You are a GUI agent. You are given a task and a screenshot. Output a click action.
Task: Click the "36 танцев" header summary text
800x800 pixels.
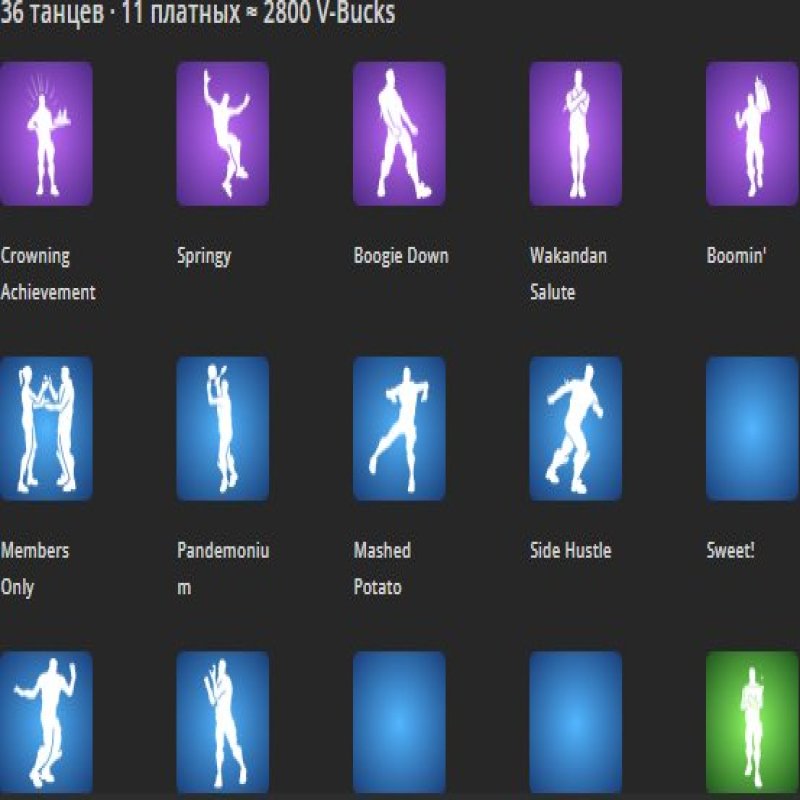tap(52, 16)
